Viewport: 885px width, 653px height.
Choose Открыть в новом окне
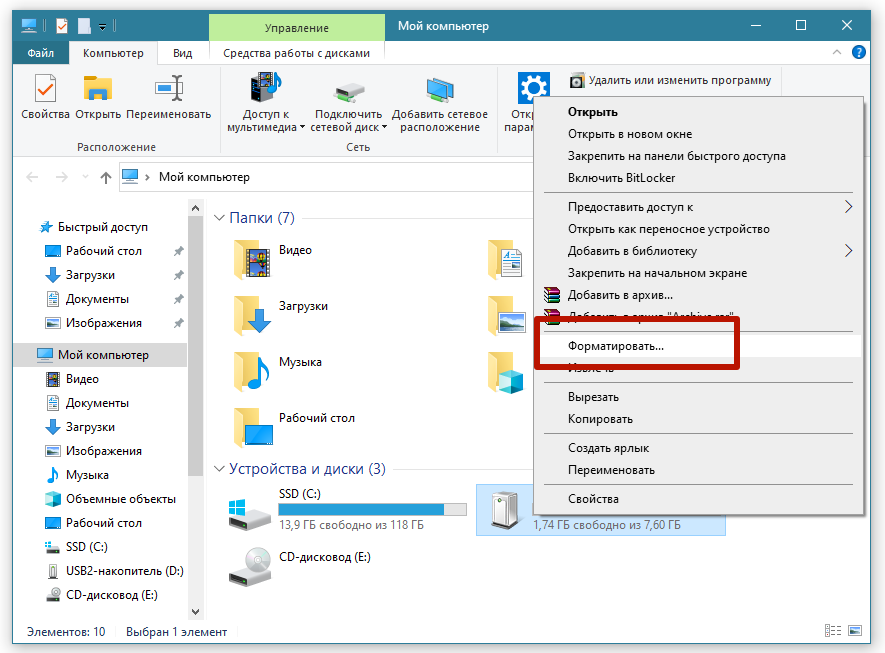pyautogui.click(x=699, y=134)
